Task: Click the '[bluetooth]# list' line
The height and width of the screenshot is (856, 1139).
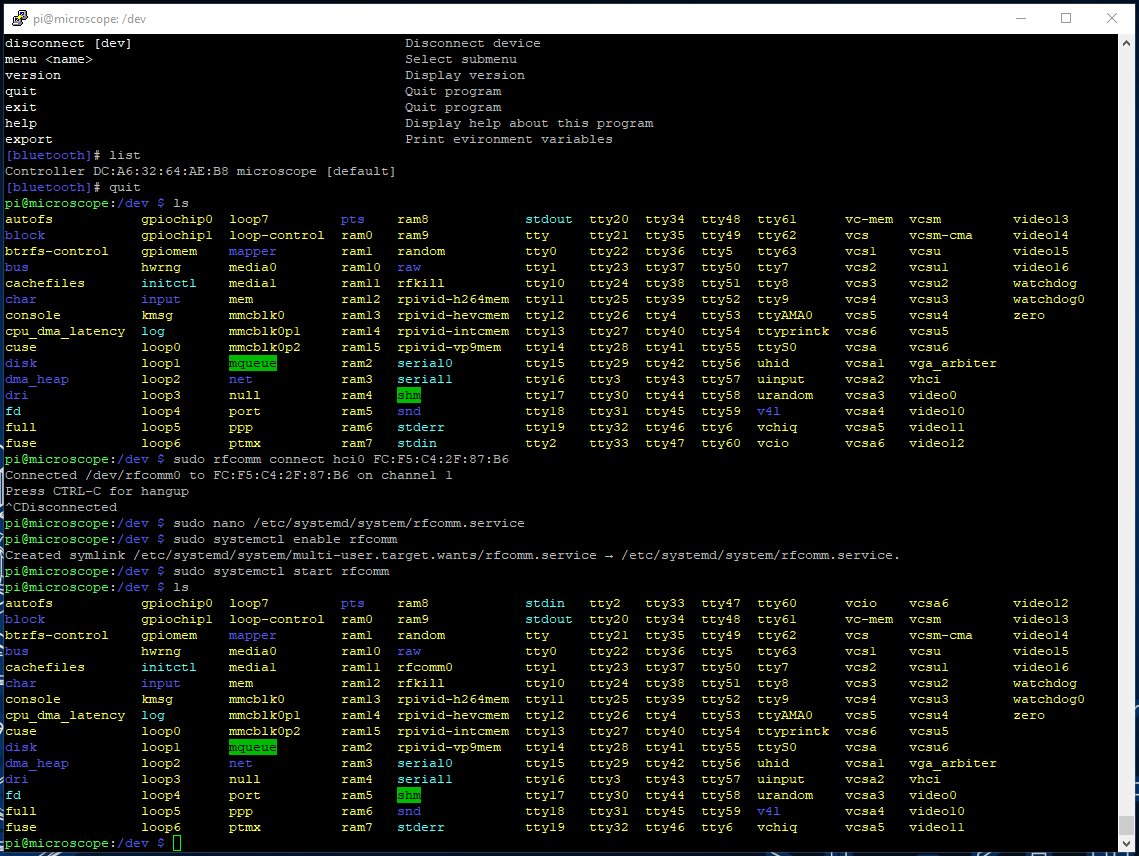Action: [x=73, y=156]
